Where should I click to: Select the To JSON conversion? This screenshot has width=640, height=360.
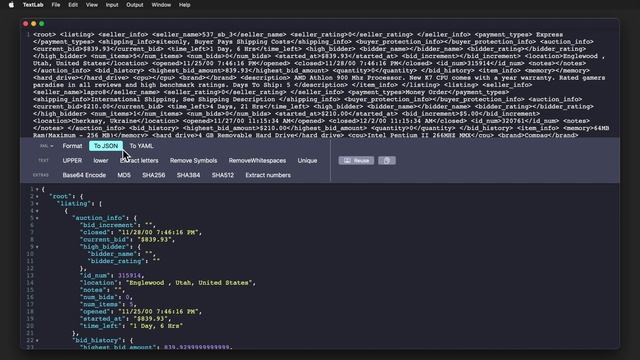pos(106,146)
